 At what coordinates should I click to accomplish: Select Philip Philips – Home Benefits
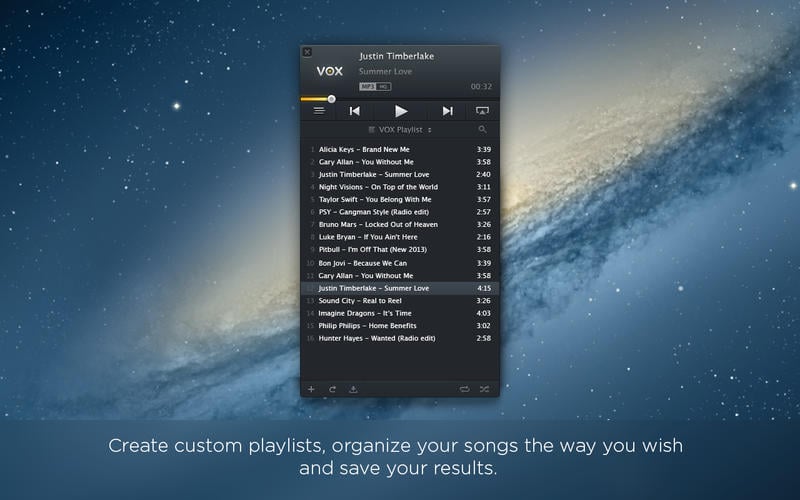coord(400,326)
